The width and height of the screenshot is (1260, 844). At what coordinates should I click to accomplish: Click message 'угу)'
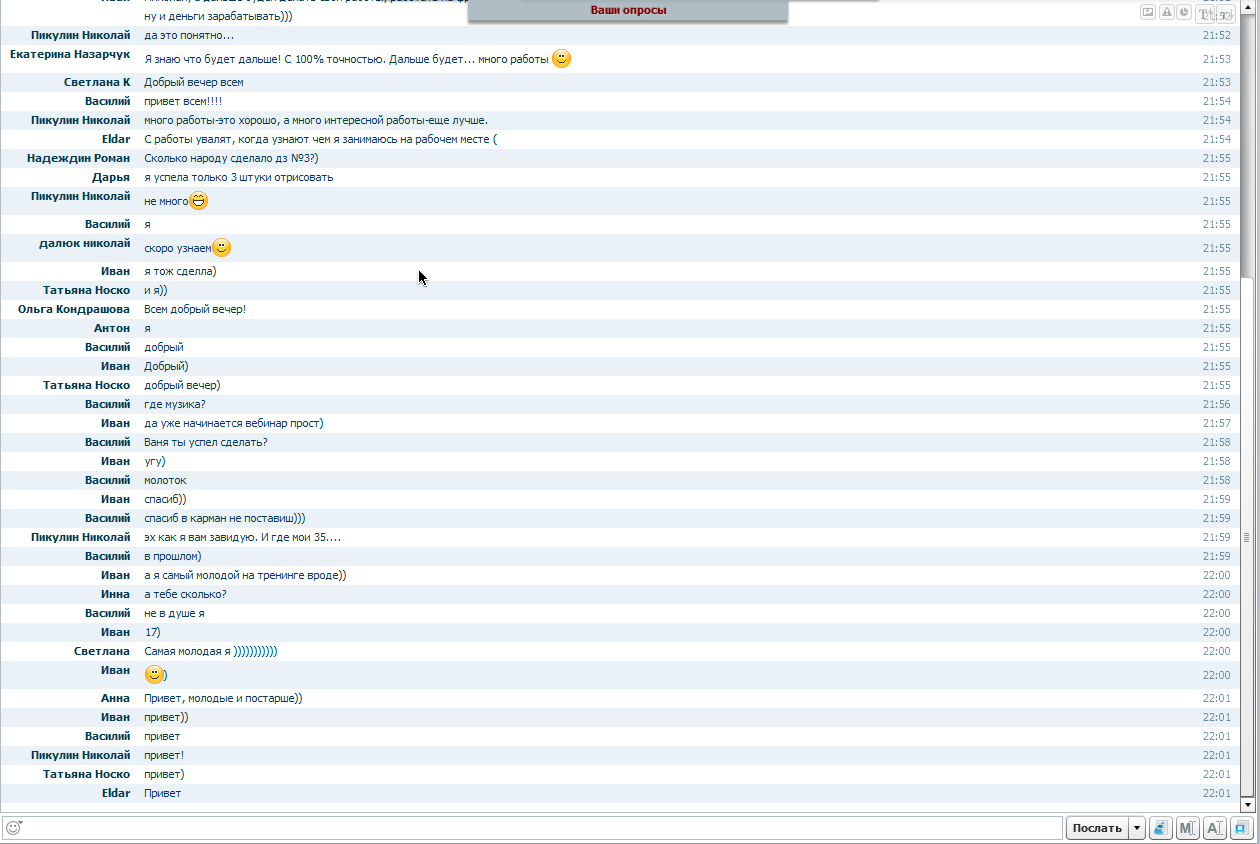[155, 461]
